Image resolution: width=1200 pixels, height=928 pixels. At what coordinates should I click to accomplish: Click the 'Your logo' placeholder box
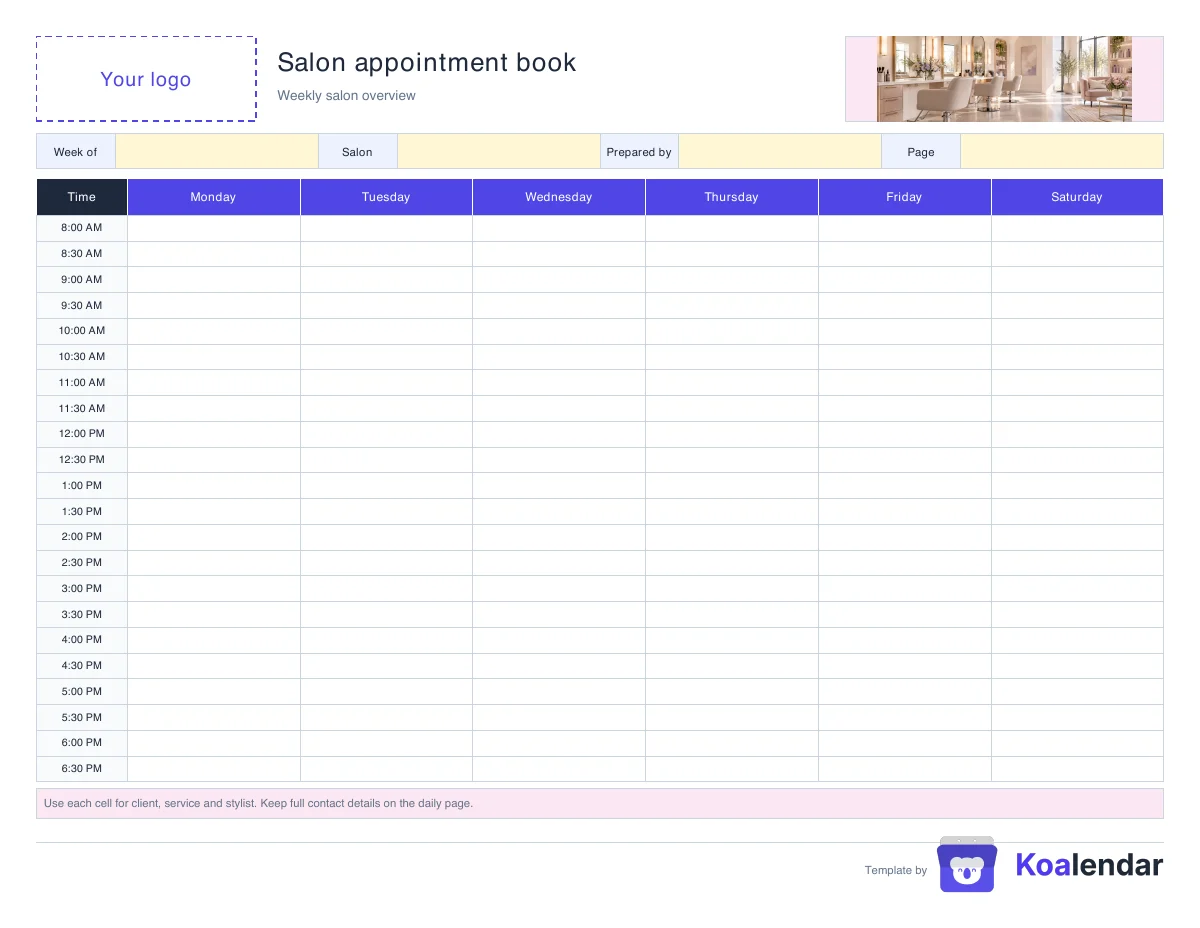tap(146, 79)
